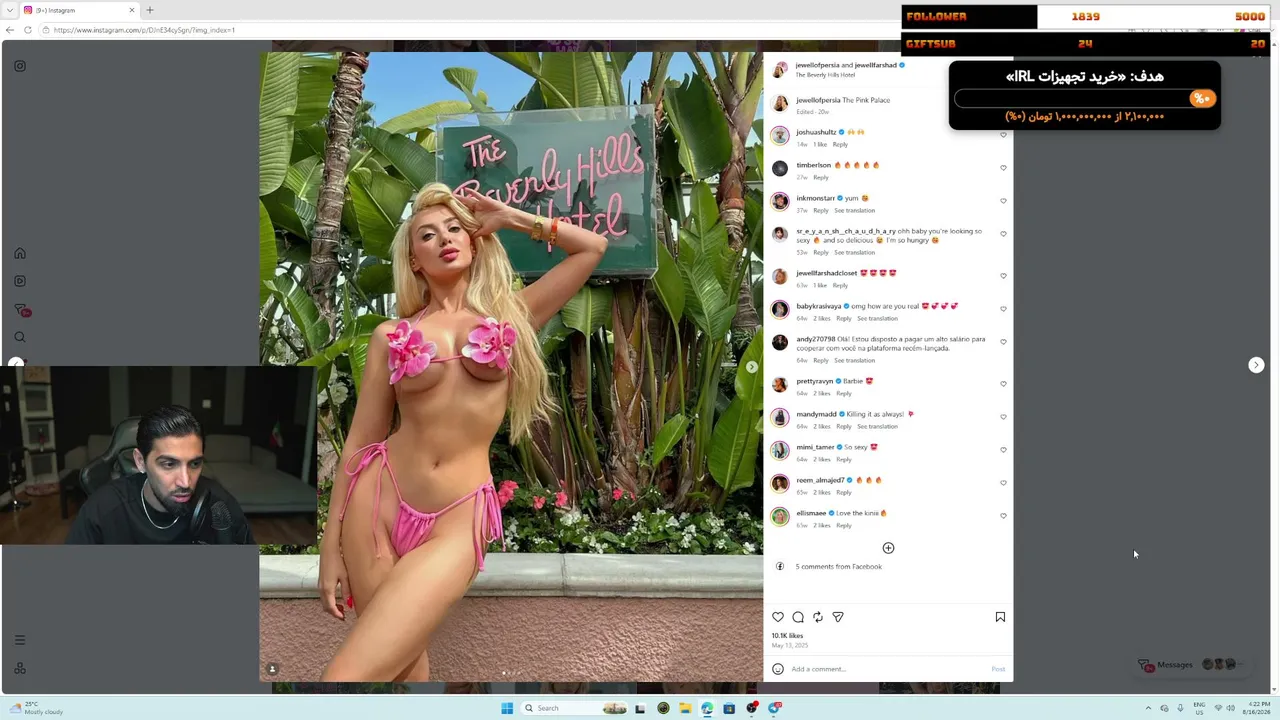Screen dimensions: 1280x720
Task: See translation of inkmonstarr's comment
Action: pyautogui.click(x=855, y=210)
